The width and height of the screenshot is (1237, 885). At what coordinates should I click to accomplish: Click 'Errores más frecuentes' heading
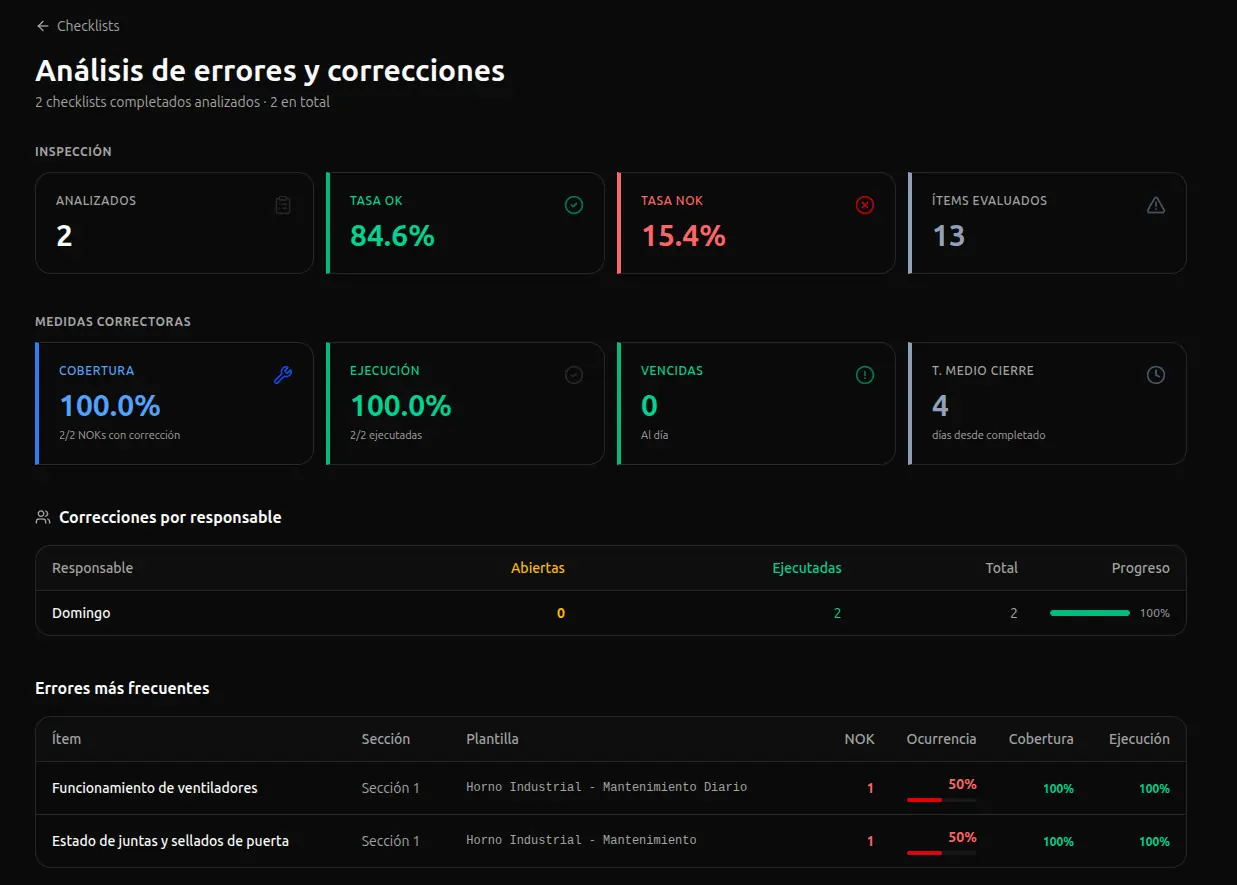pos(122,688)
